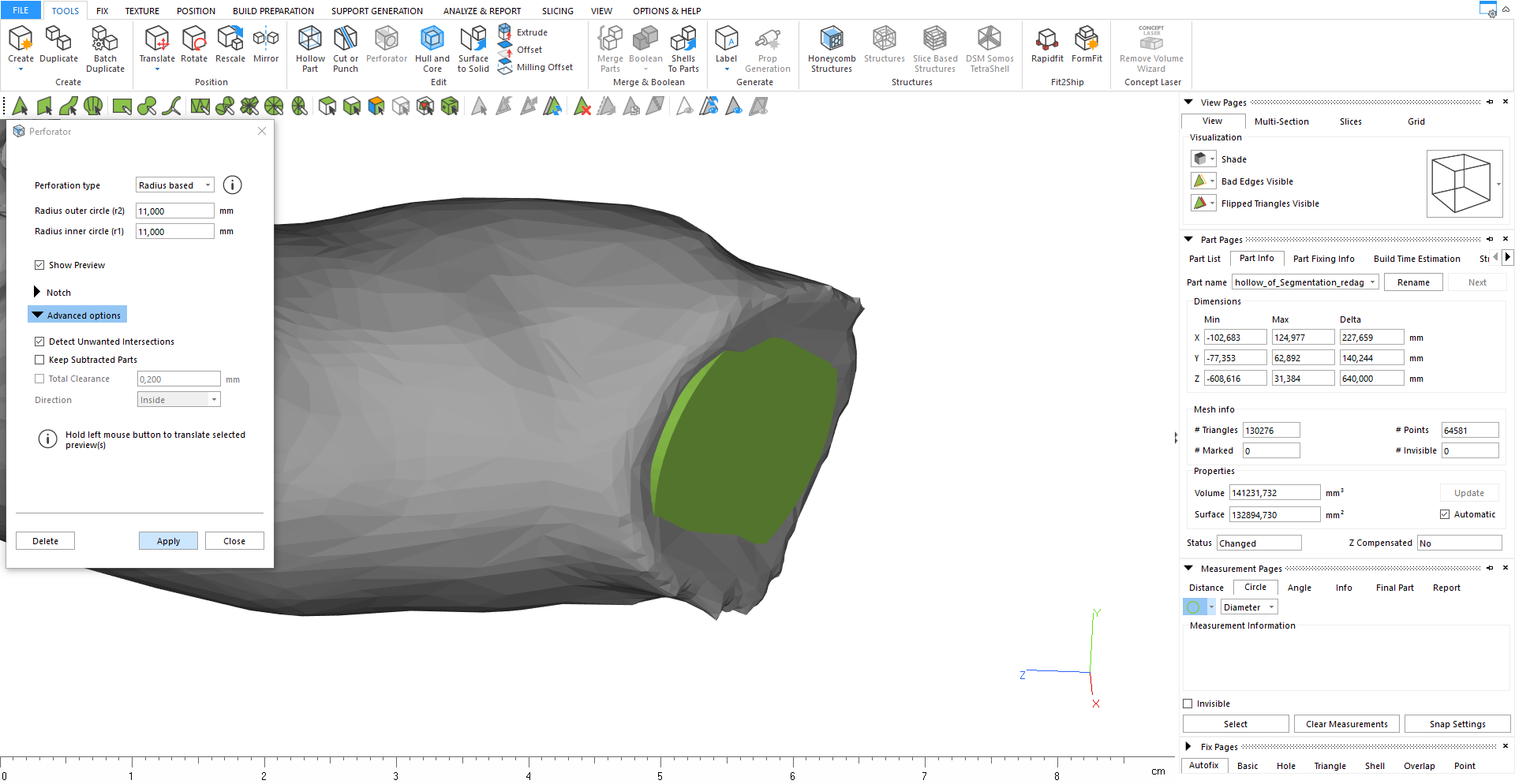Expand the Notch section
The width and height of the screenshot is (1515, 784).
coord(36,292)
